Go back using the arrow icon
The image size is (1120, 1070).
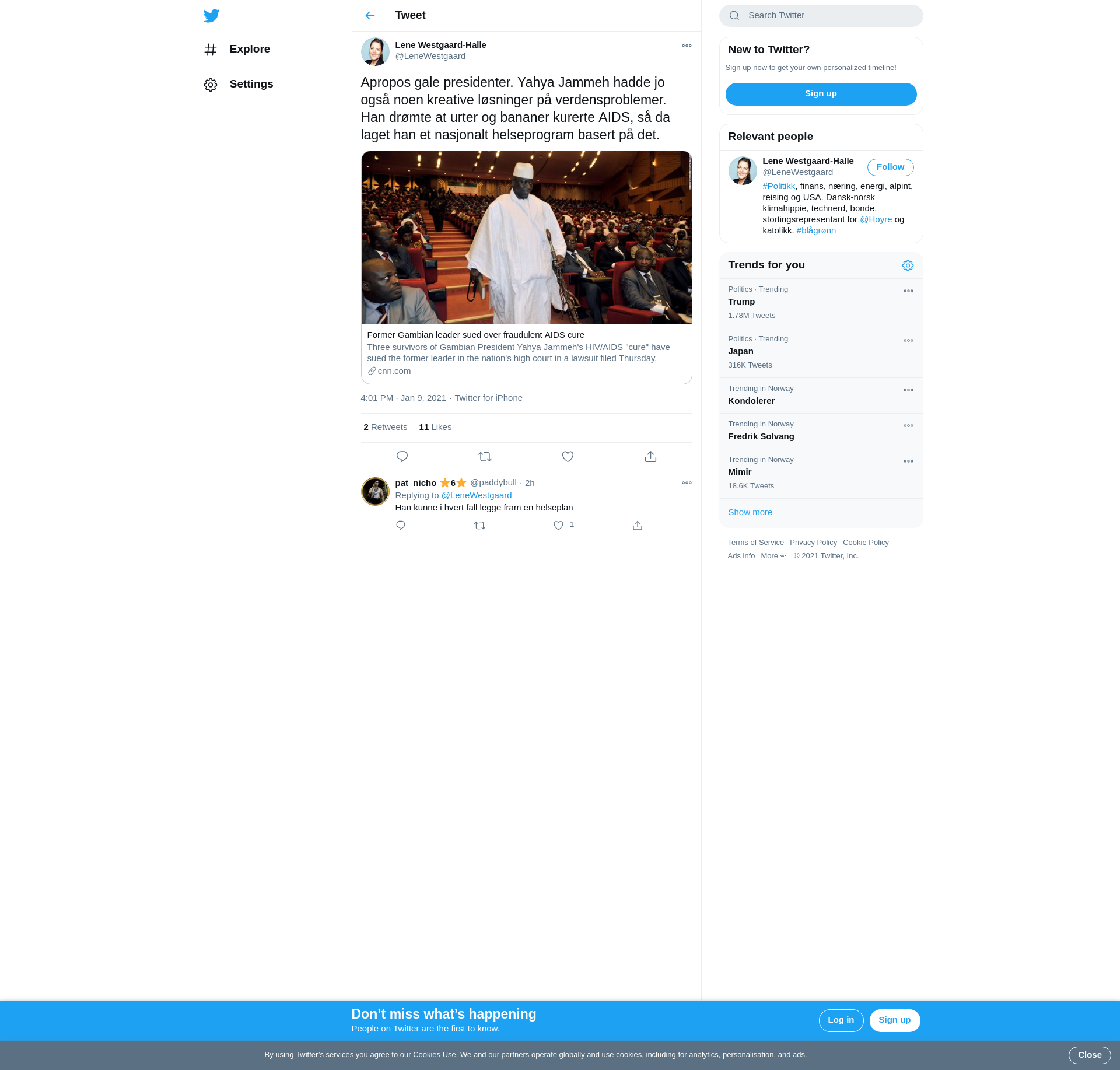[370, 15]
